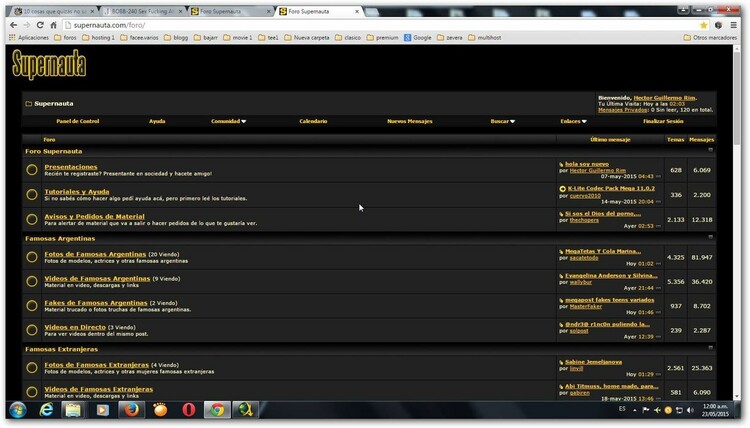Click the browser forward arrow
This screenshot has height=428, width=750.
[27, 25]
